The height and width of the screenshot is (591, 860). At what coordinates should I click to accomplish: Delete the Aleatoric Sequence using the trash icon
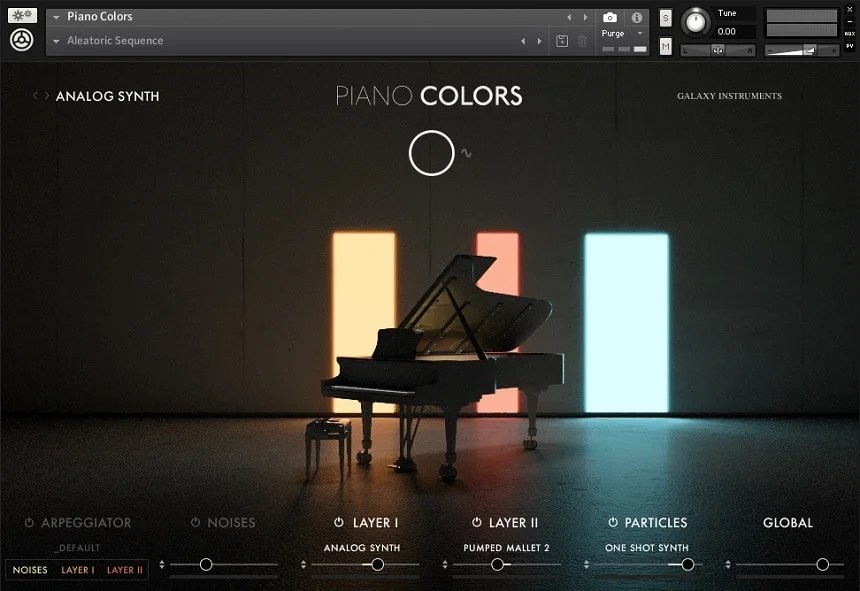[582, 41]
